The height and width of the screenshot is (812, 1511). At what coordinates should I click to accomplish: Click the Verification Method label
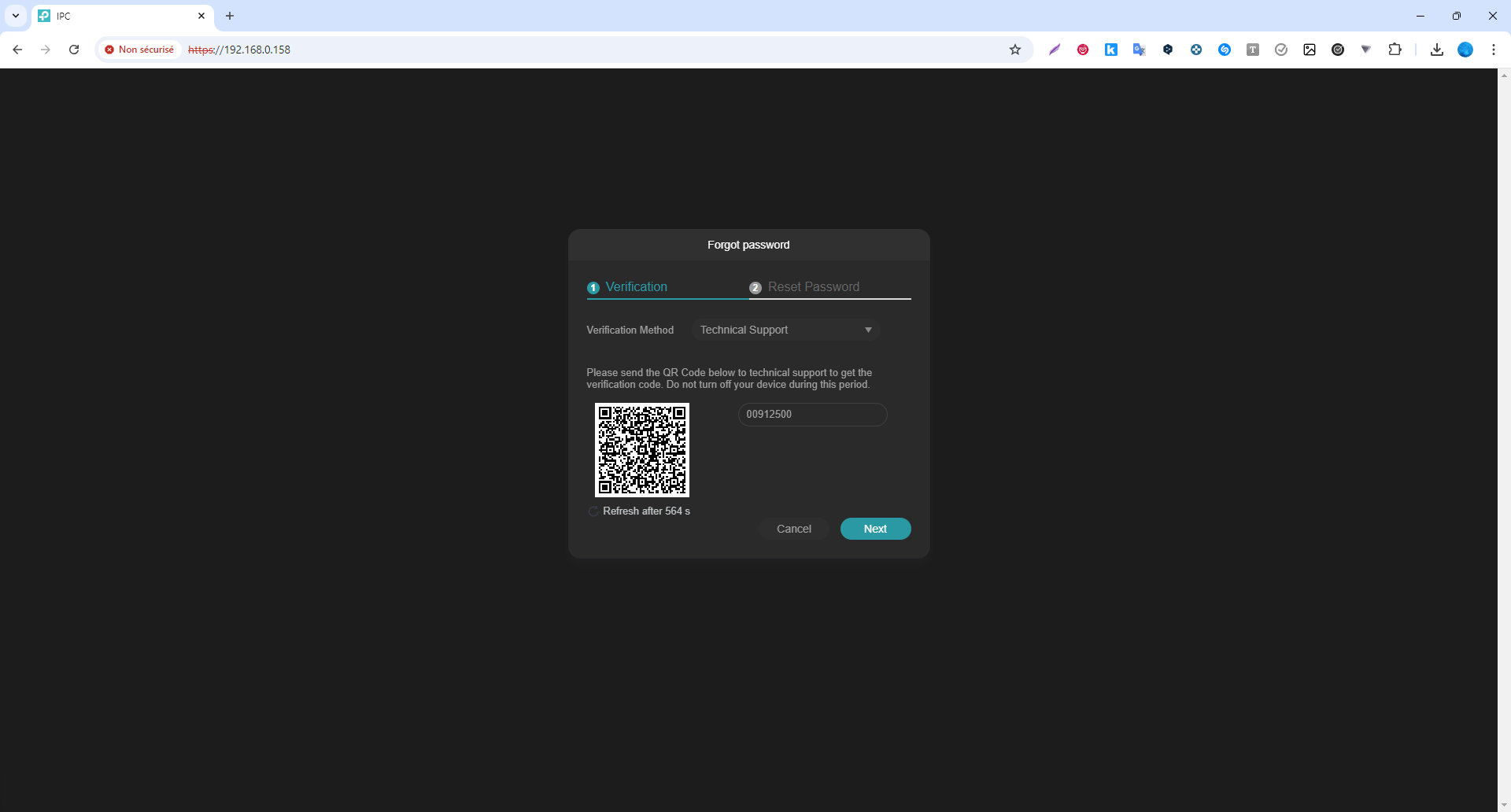(x=630, y=330)
